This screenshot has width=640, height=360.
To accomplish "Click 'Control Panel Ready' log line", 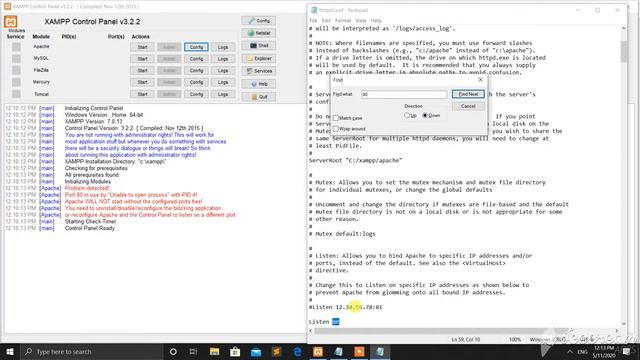I will [90, 228].
